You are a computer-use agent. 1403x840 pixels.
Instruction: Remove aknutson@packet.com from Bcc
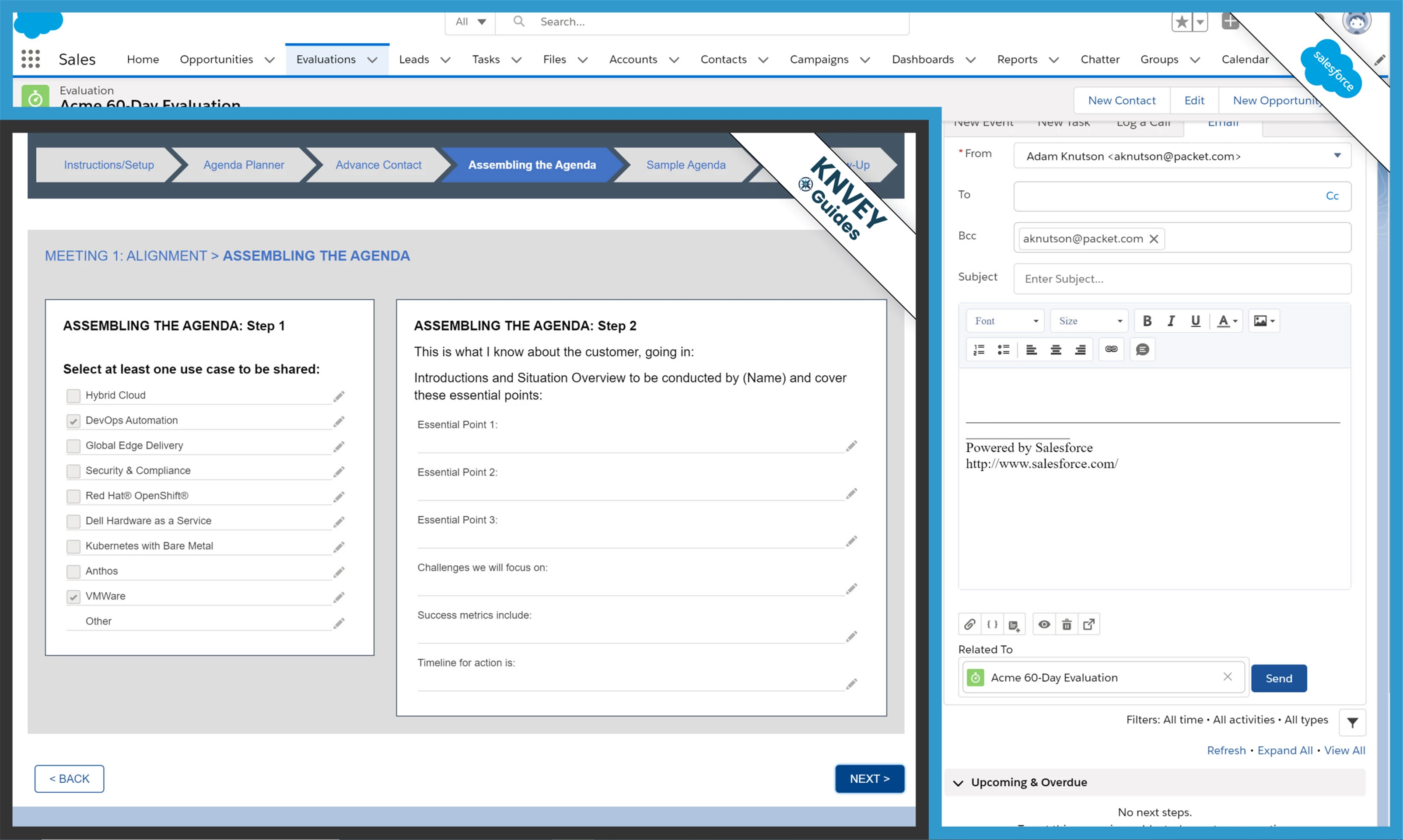(x=1153, y=239)
